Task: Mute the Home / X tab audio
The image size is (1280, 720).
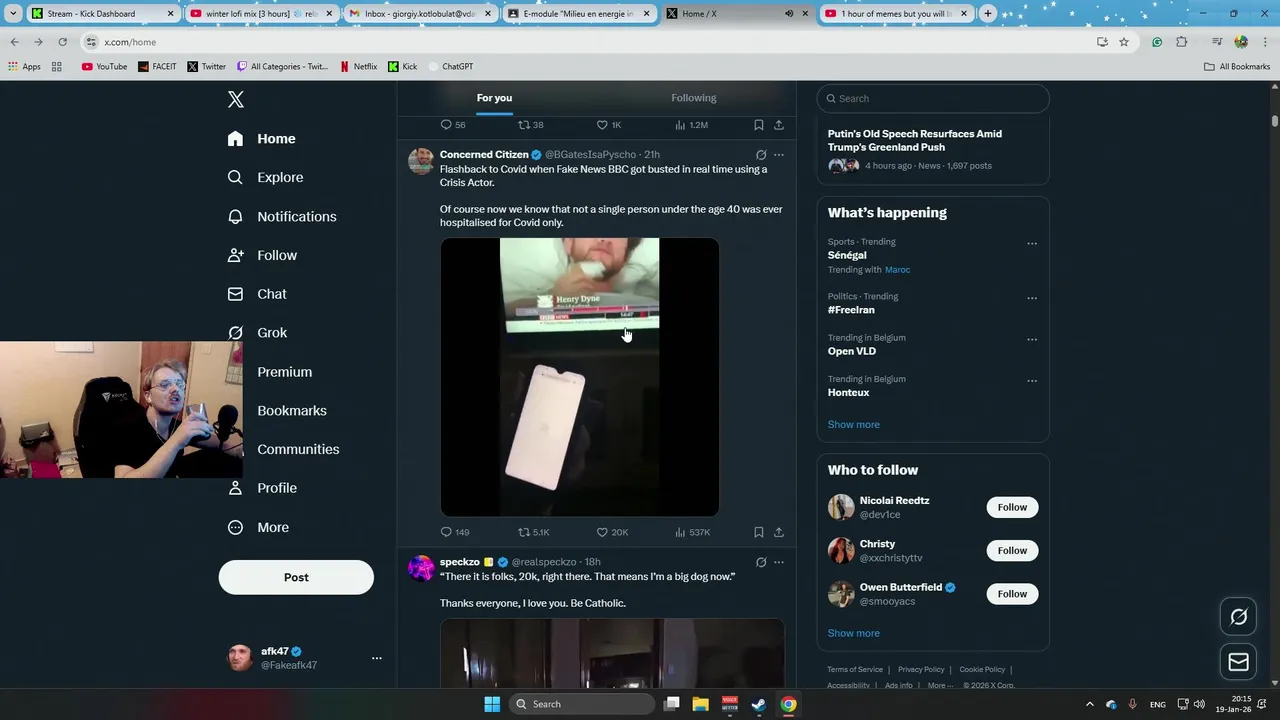Action: tap(789, 14)
